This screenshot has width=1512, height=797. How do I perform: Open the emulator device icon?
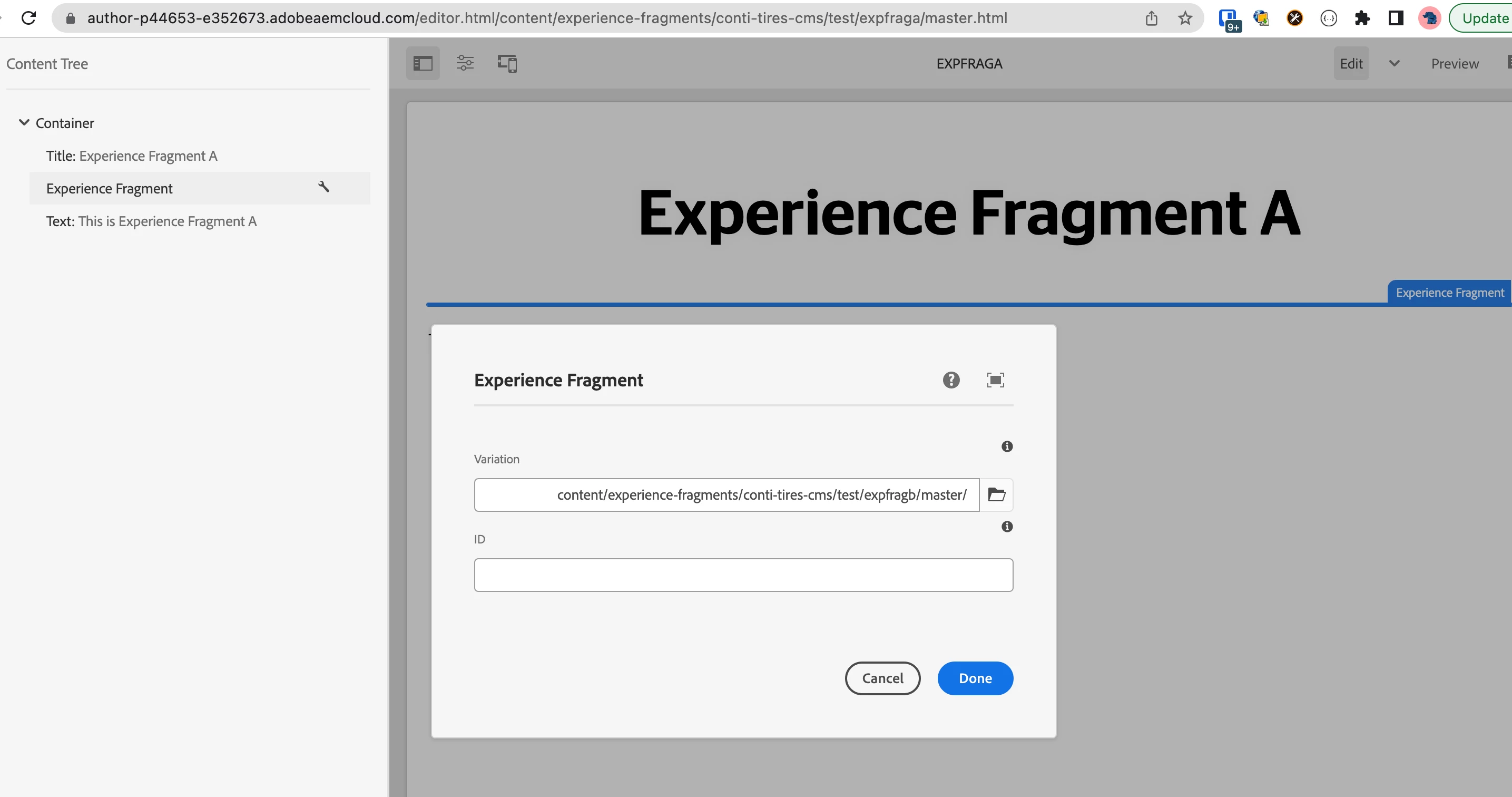tap(507, 63)
